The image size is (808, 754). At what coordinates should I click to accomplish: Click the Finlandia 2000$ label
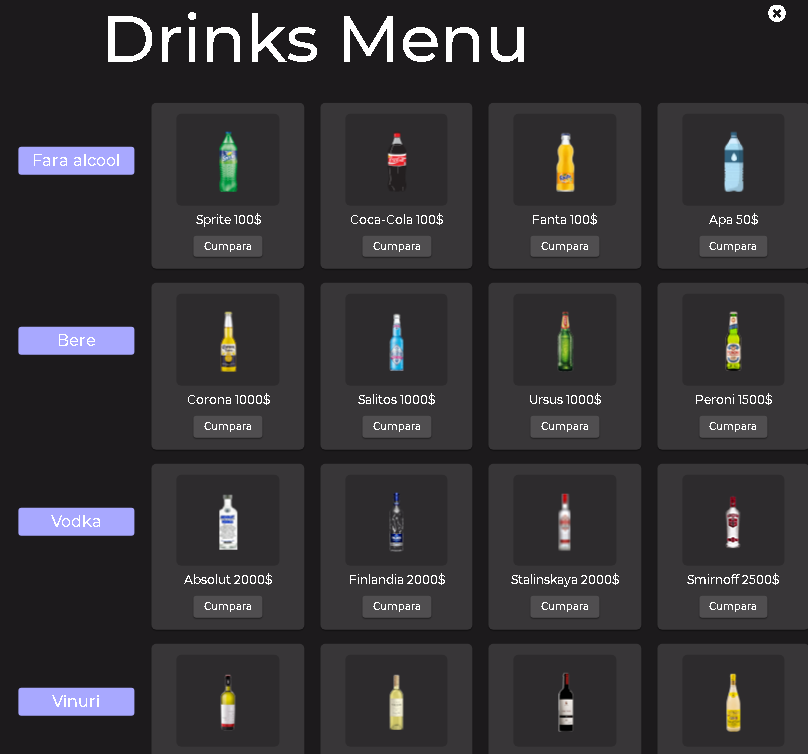pyautogui.click(x=397, y=579)
